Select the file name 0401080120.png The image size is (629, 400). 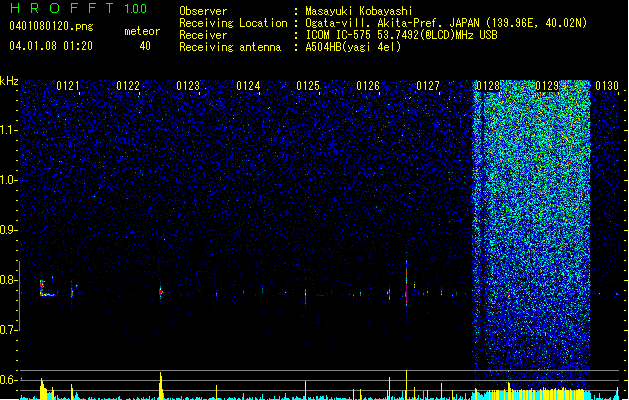[51, 26]
